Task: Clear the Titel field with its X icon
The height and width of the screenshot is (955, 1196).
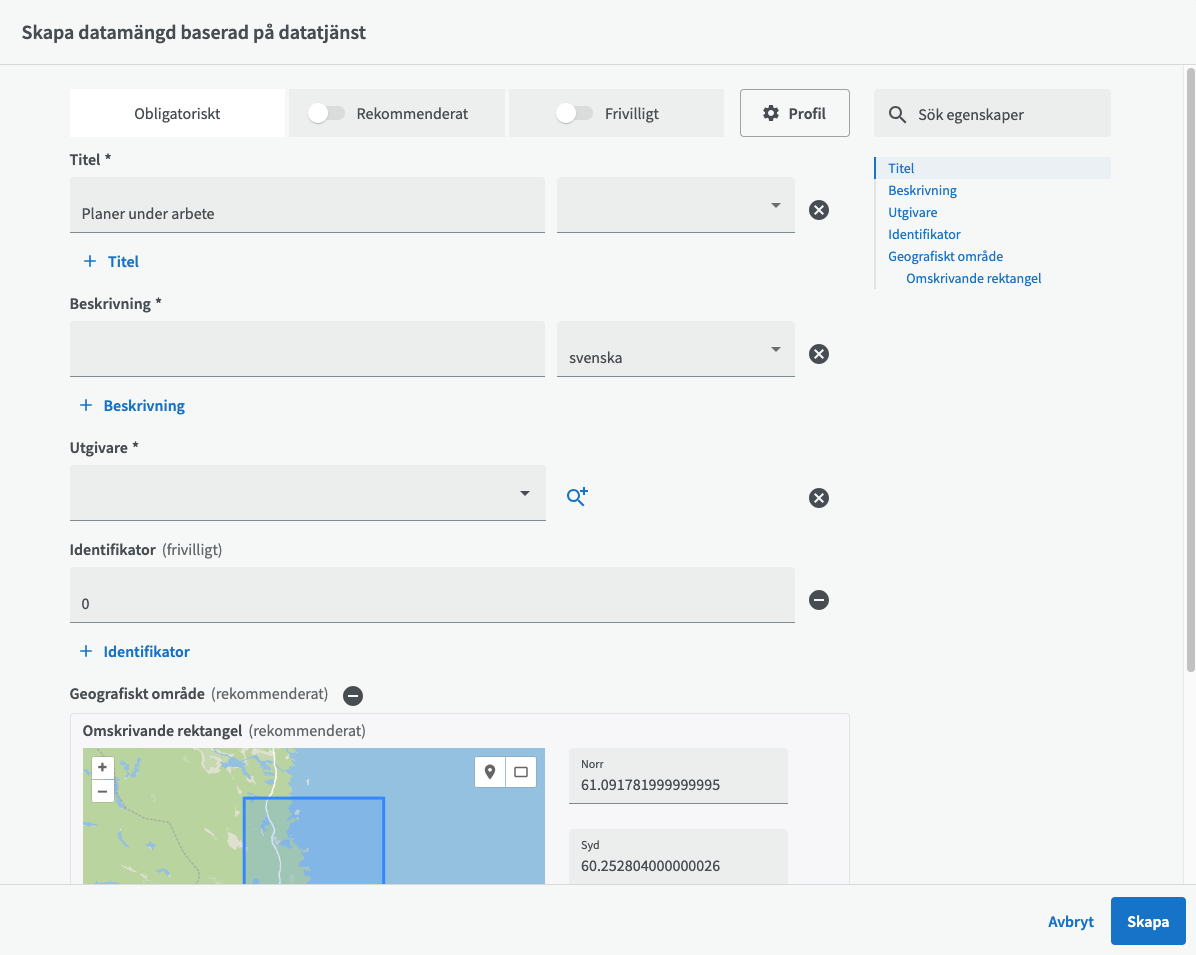Action: pyautogui.click(x=818, y=210)
